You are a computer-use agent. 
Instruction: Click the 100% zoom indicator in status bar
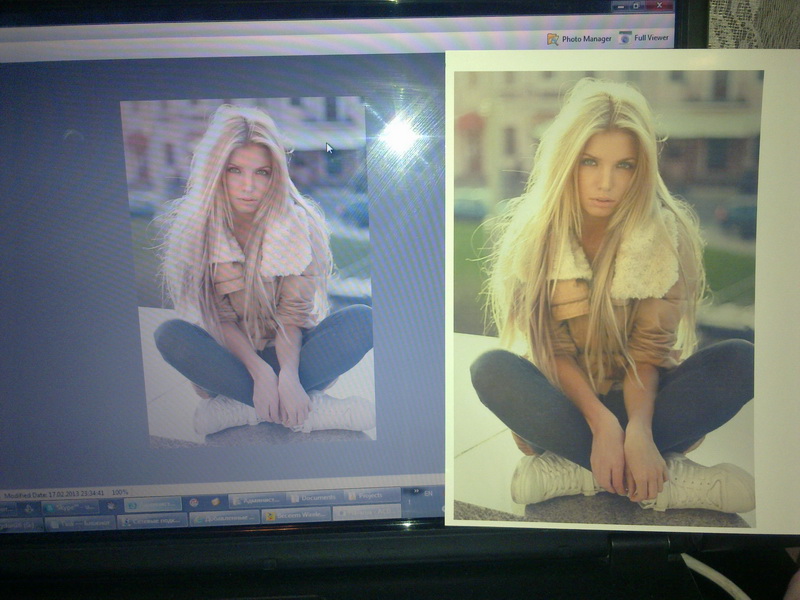pyautogui.click(x=119, y=493)
